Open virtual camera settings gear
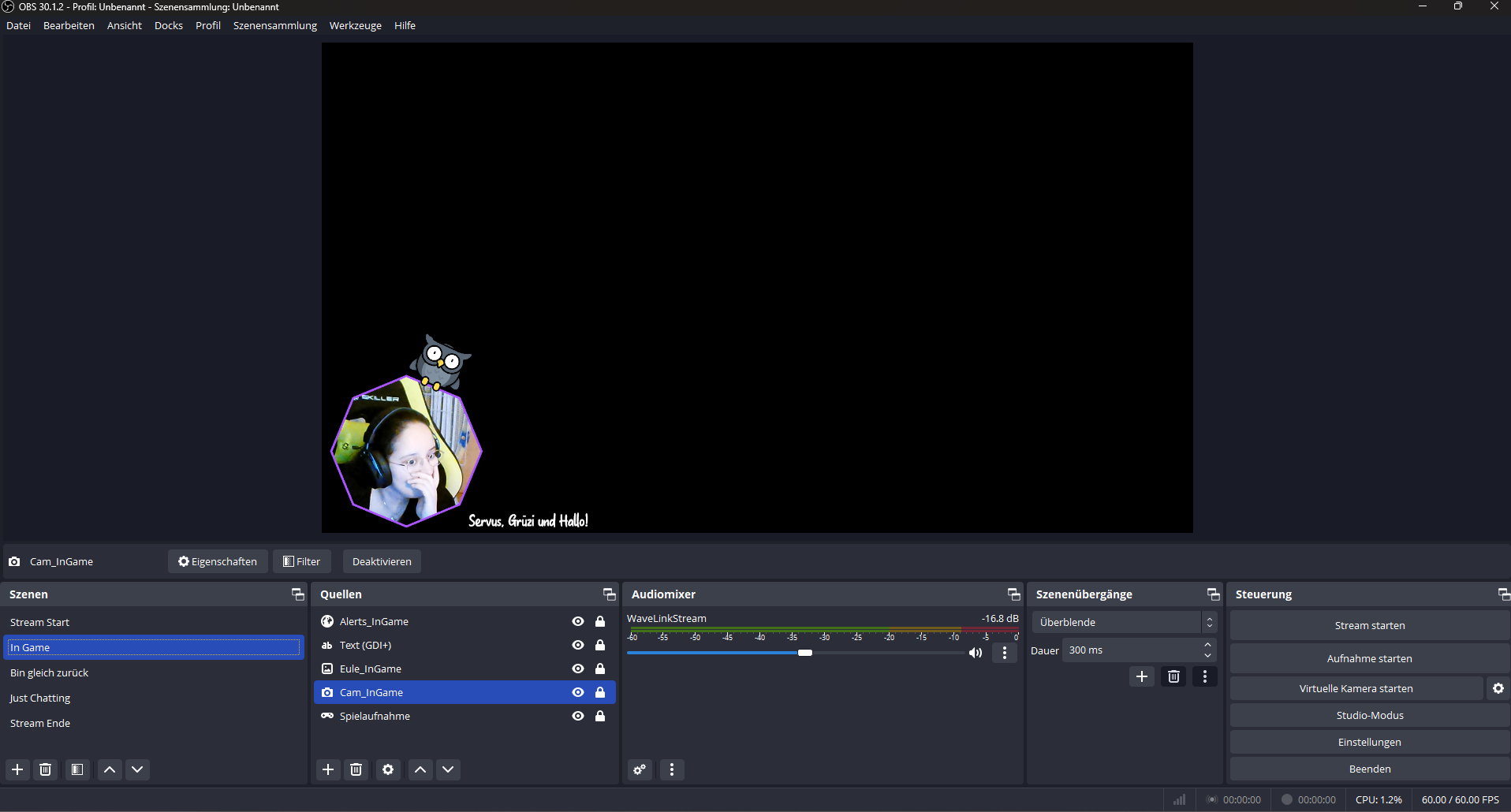The height and width of the screenshot is (812, 1511). (x=1498, y=688)
